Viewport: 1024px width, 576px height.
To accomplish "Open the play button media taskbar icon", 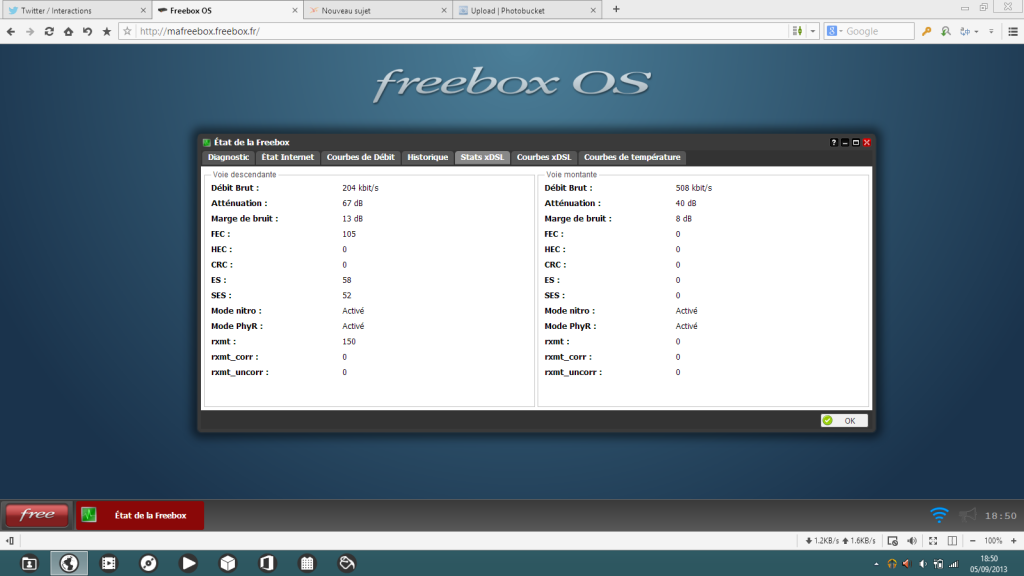I will [x=188, y=563].
